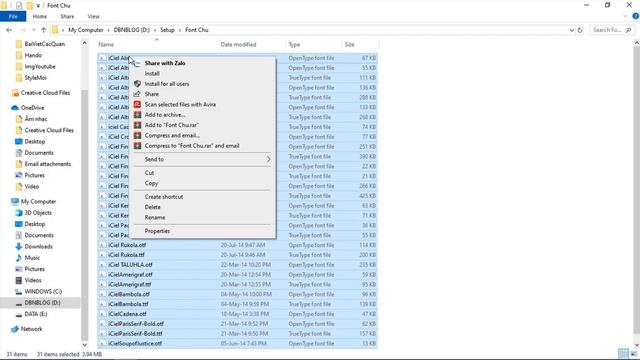Switch to the Home ribbon tab

[x=40, y=16]
